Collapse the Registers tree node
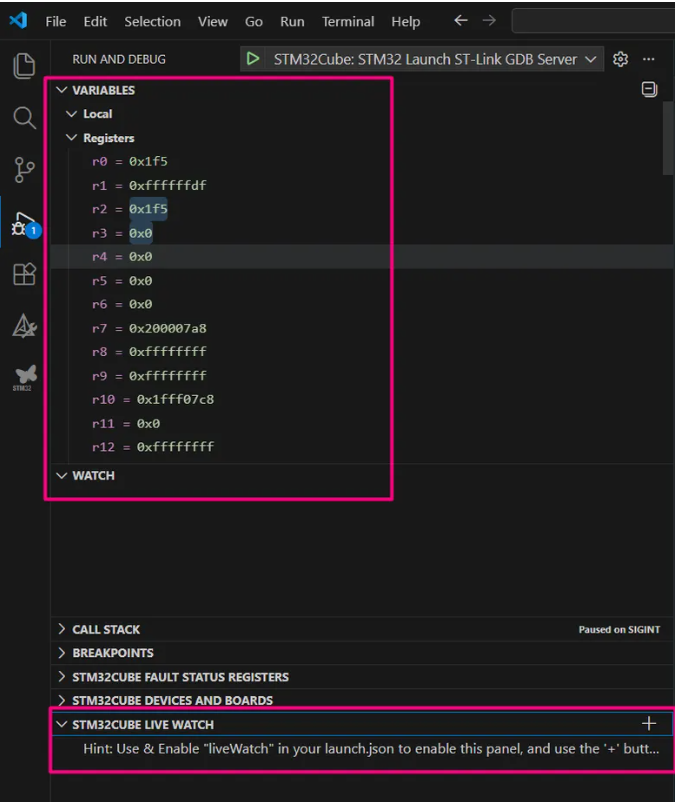Viewport: 675px width, 802px height. pyautogui.click(x=72, y=138)
